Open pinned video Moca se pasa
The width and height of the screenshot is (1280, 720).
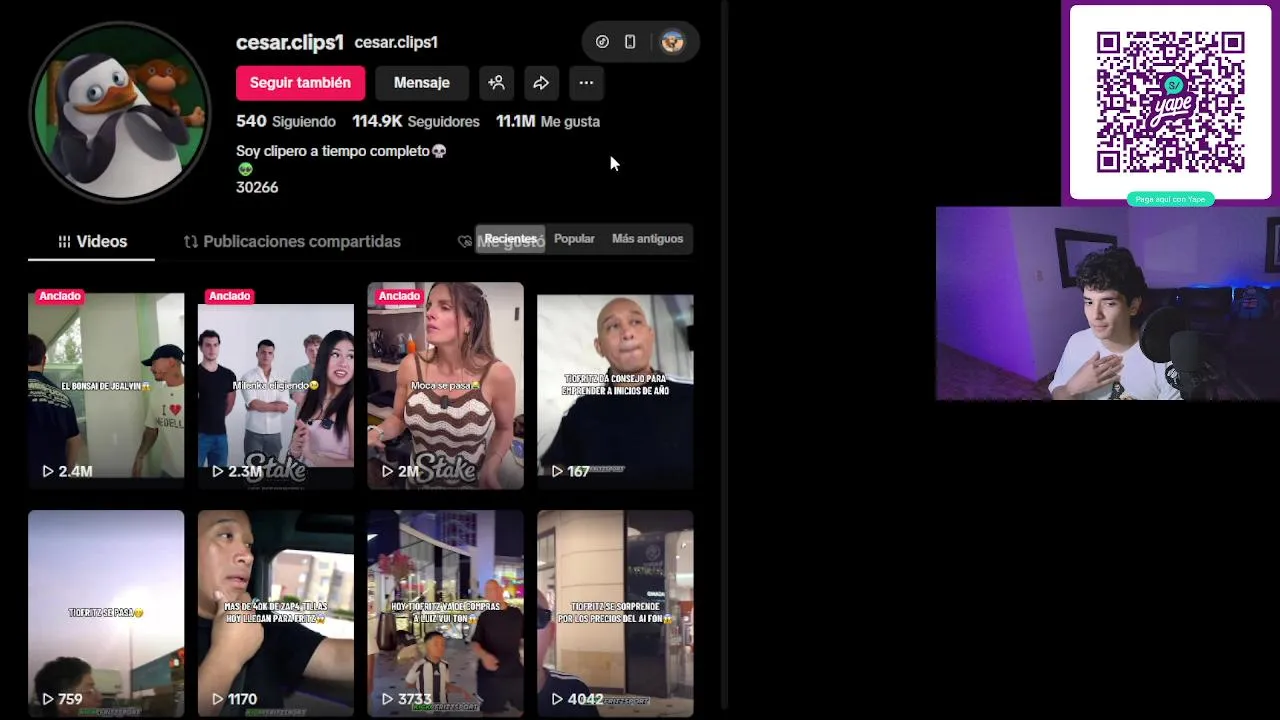(x=445, y=387)
